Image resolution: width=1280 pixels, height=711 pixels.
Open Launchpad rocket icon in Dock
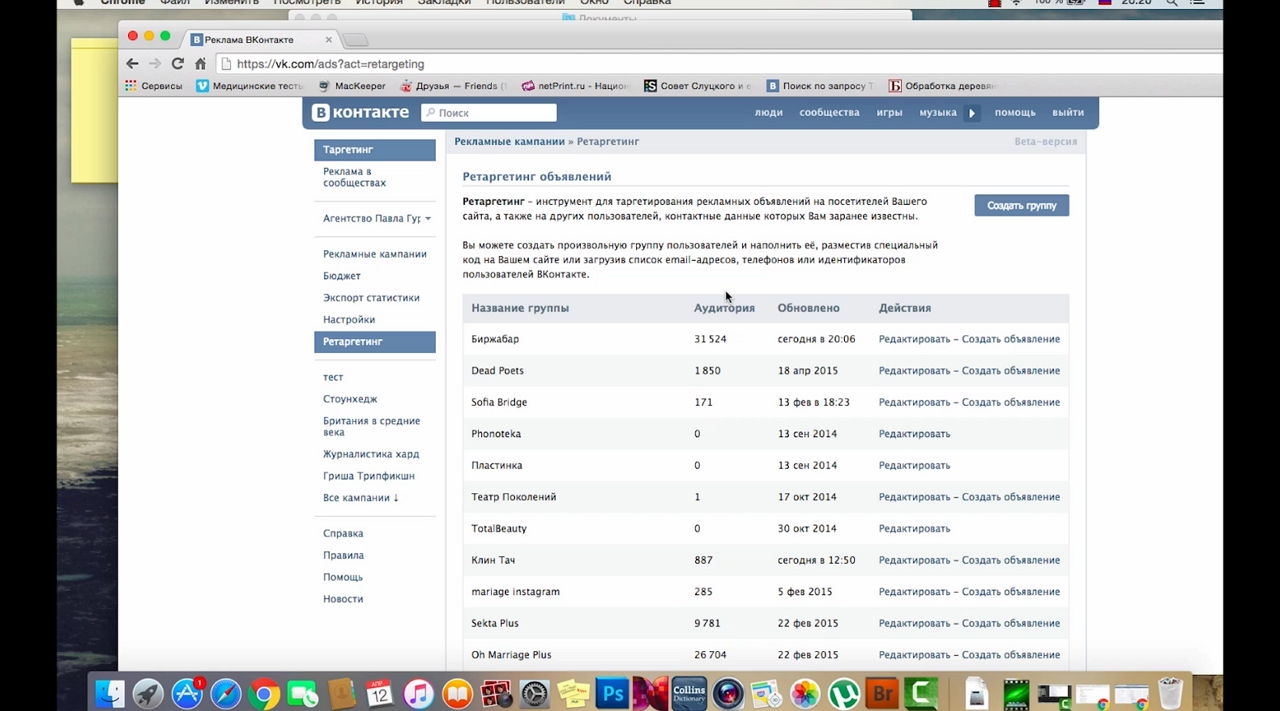(x=148, y=693)
